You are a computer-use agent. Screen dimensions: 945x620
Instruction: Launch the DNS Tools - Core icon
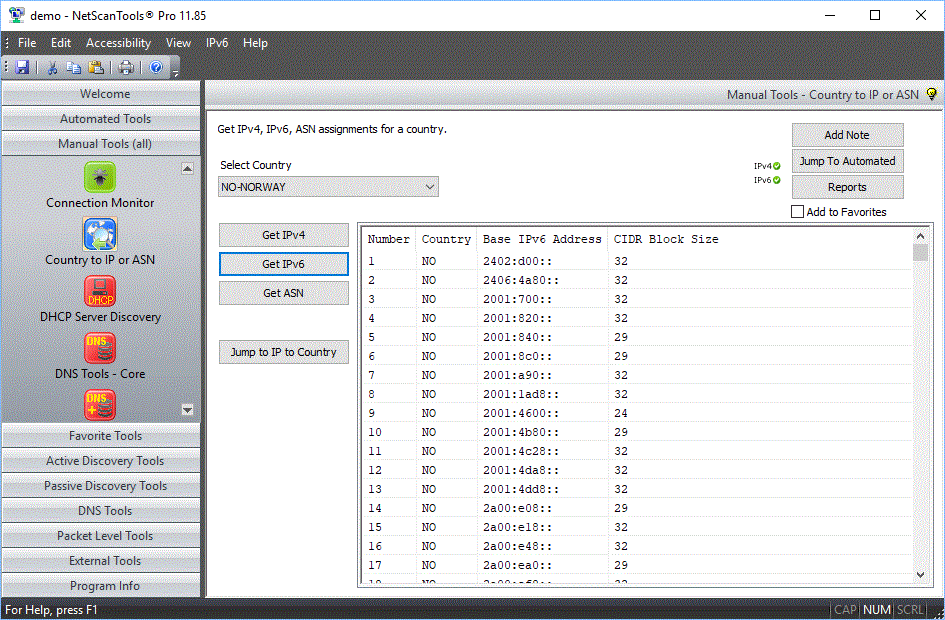tap(100, 348)
